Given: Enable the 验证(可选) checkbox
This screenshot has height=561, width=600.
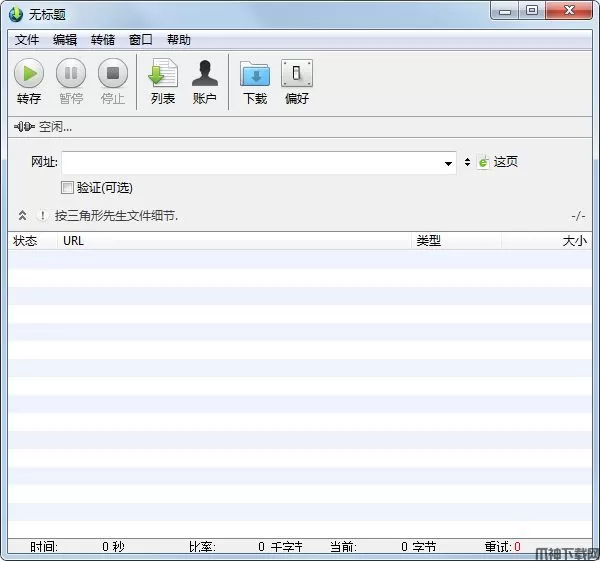Looking at the screenshot, I should pos(67,188).
